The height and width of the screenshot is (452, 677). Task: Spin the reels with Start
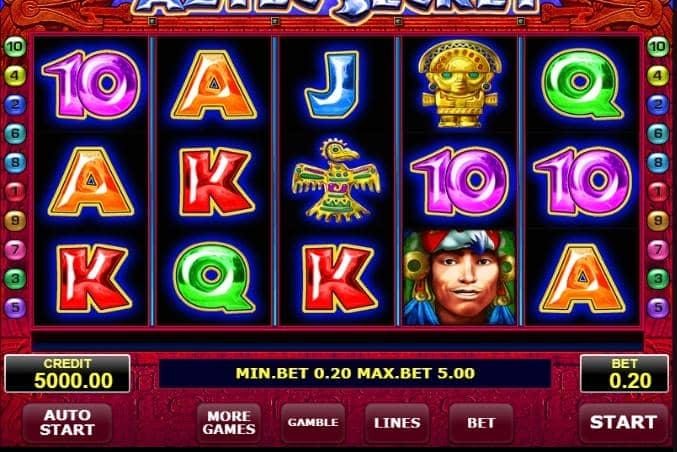(x=623, y=423)
